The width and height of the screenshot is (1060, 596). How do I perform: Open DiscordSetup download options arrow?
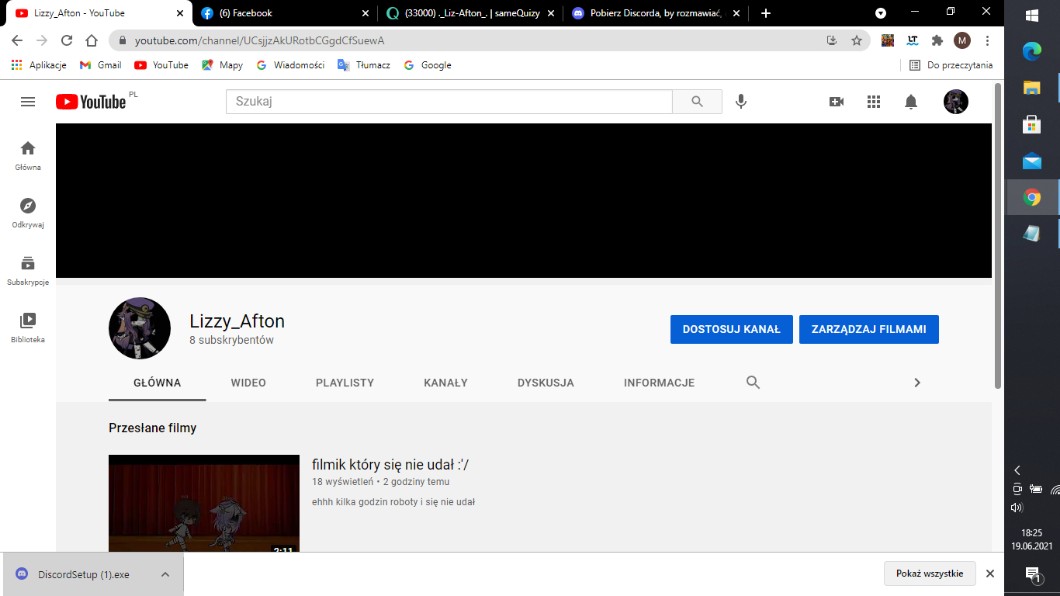pyautogui.click(x=165, y=574)
